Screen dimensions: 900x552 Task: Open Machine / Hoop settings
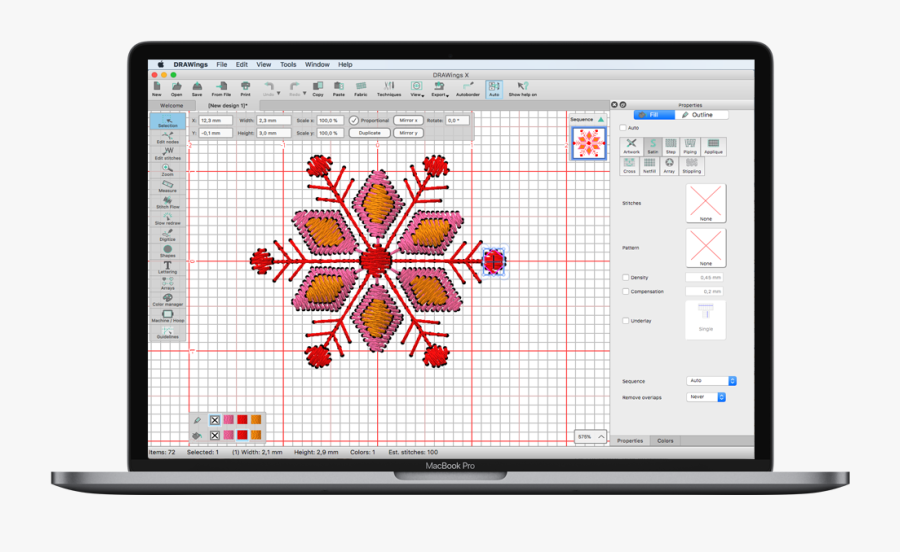coord(168,316)
